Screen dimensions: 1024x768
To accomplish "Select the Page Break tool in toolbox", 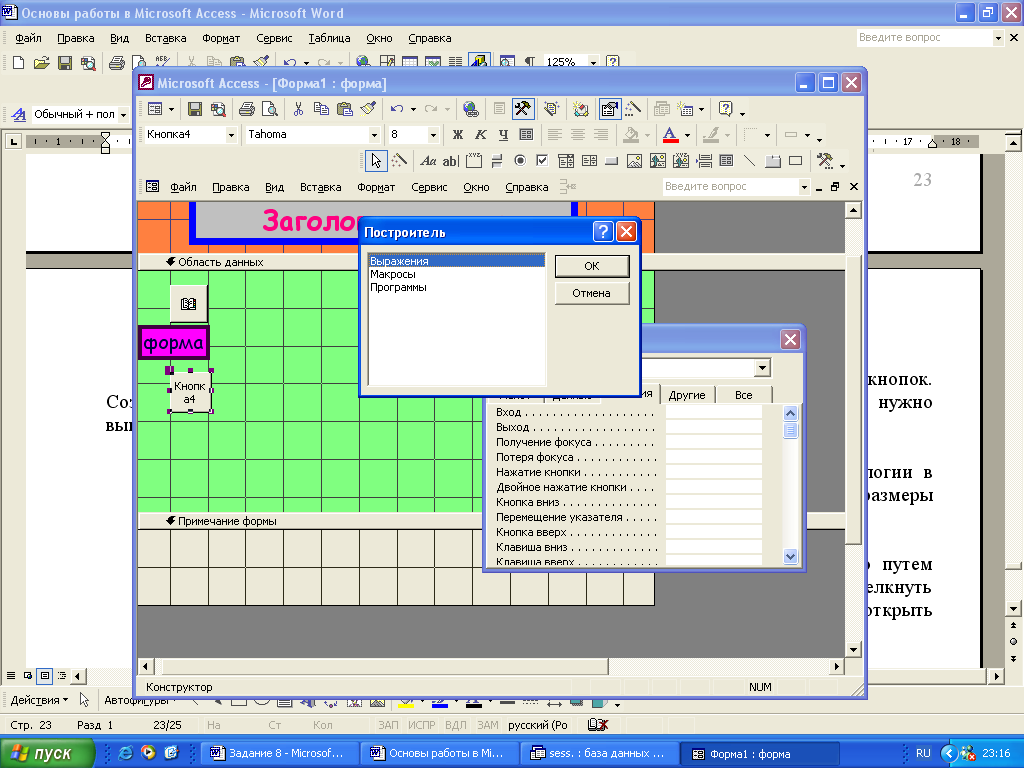I will click(x=704, y=161).
